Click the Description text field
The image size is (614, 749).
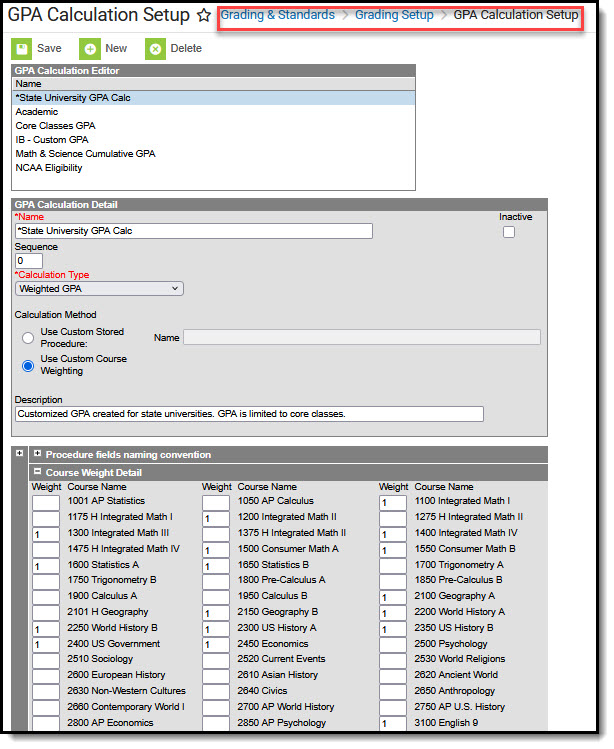pos(249,414)
